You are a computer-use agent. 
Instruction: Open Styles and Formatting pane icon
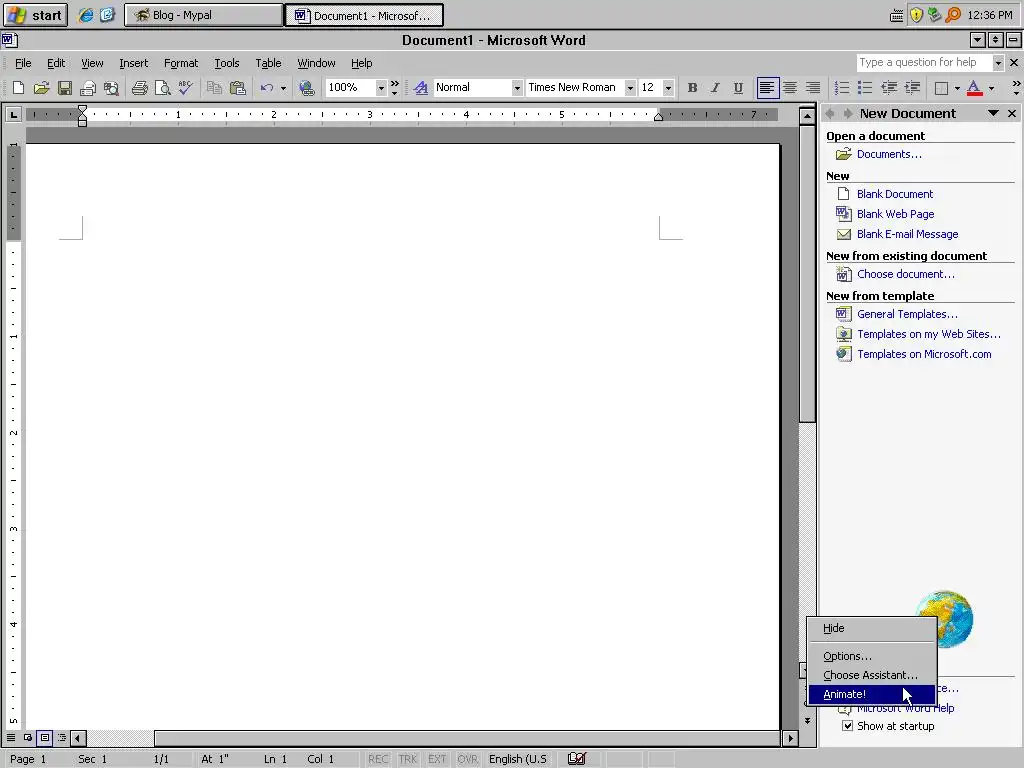point(421,88)
